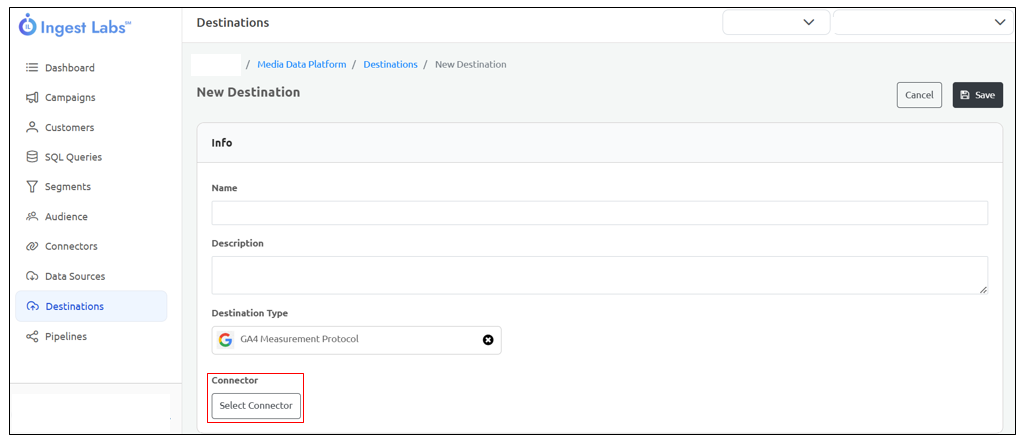Click the SQL Queries database icon
The height and width of the screenshot is (439, 1024).
point(32,157)
